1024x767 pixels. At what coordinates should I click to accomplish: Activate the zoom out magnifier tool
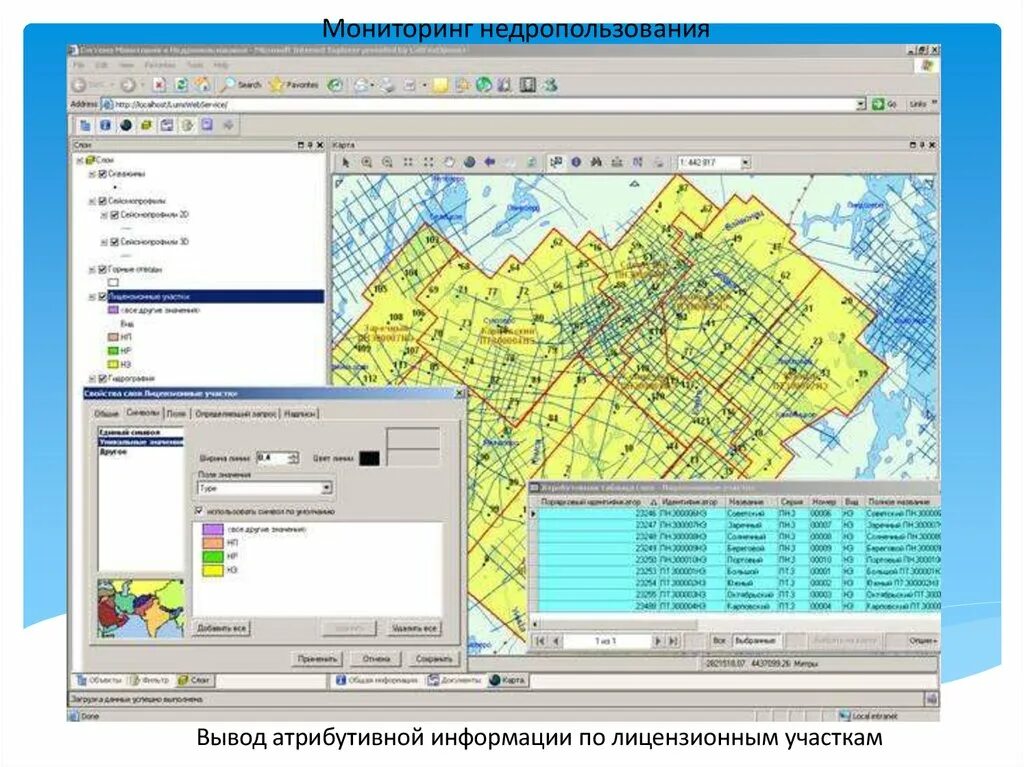coord(387,163)
